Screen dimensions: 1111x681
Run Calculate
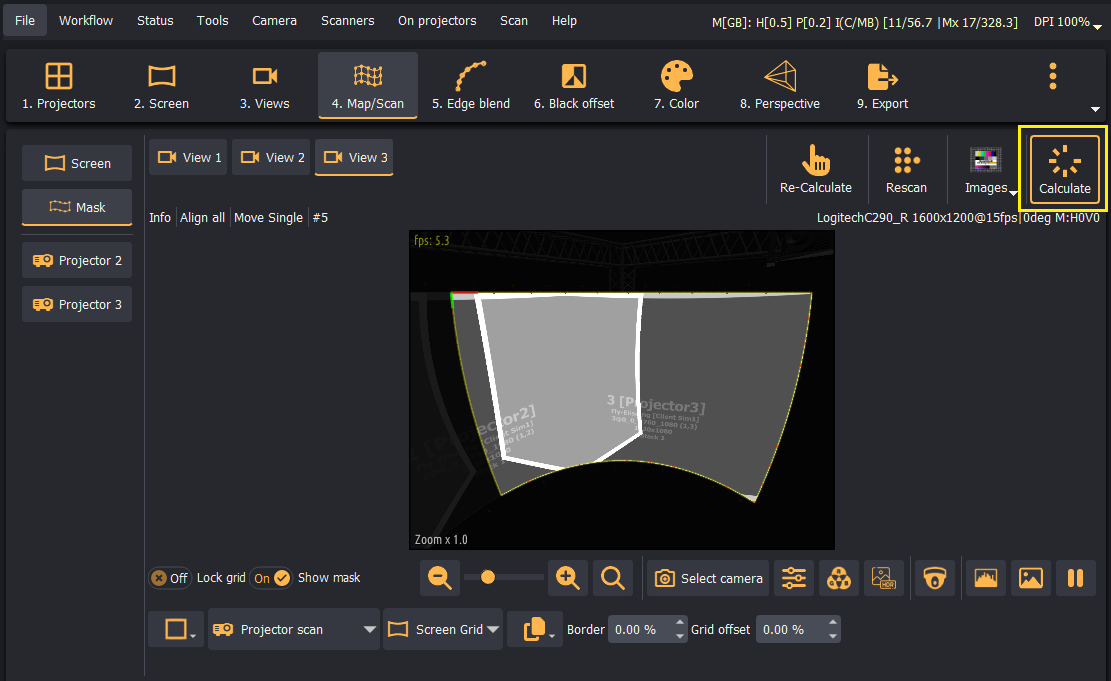pyautogui.click(x=1064, y=170)
